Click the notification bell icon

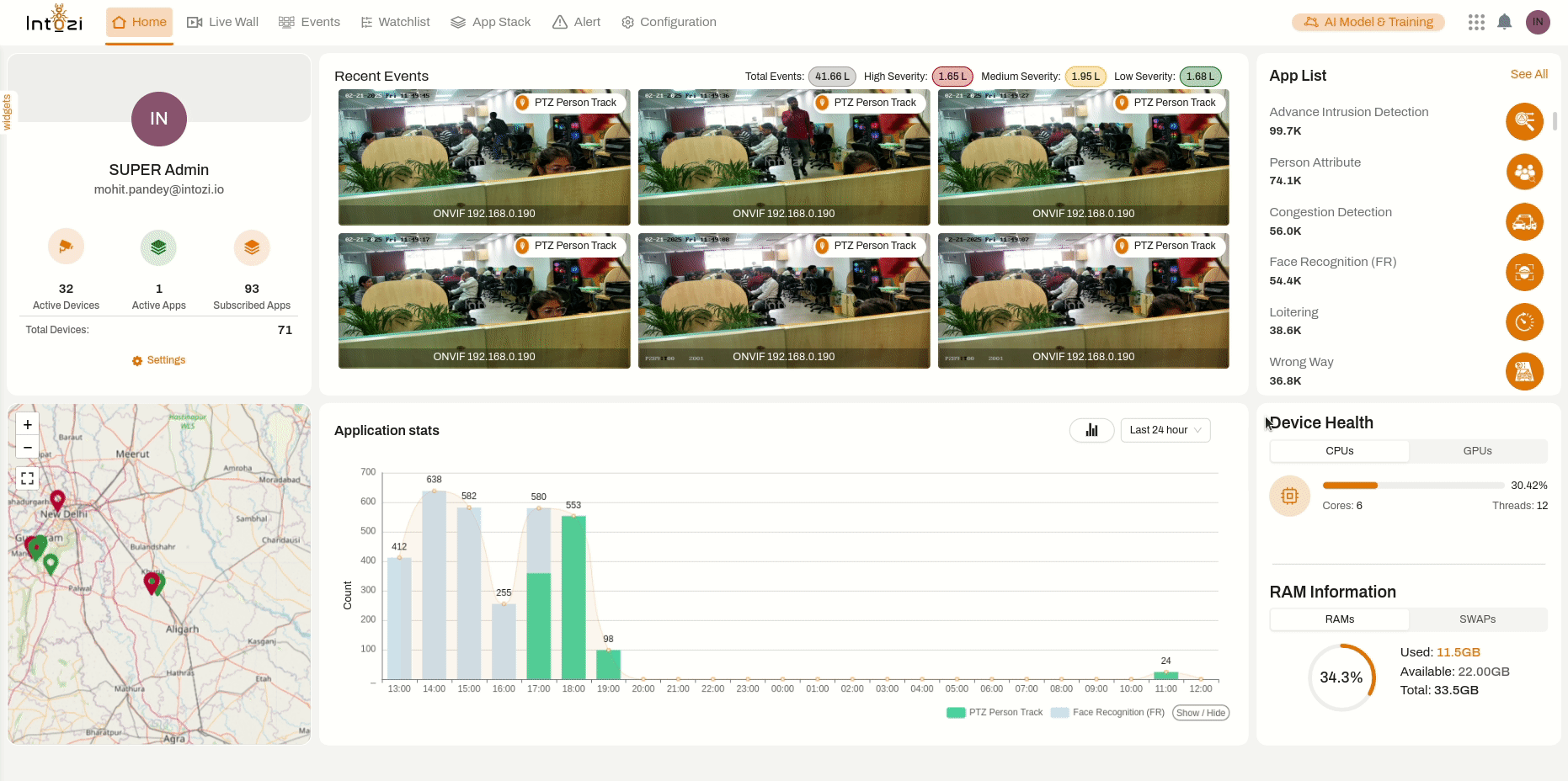(1504, 22)
